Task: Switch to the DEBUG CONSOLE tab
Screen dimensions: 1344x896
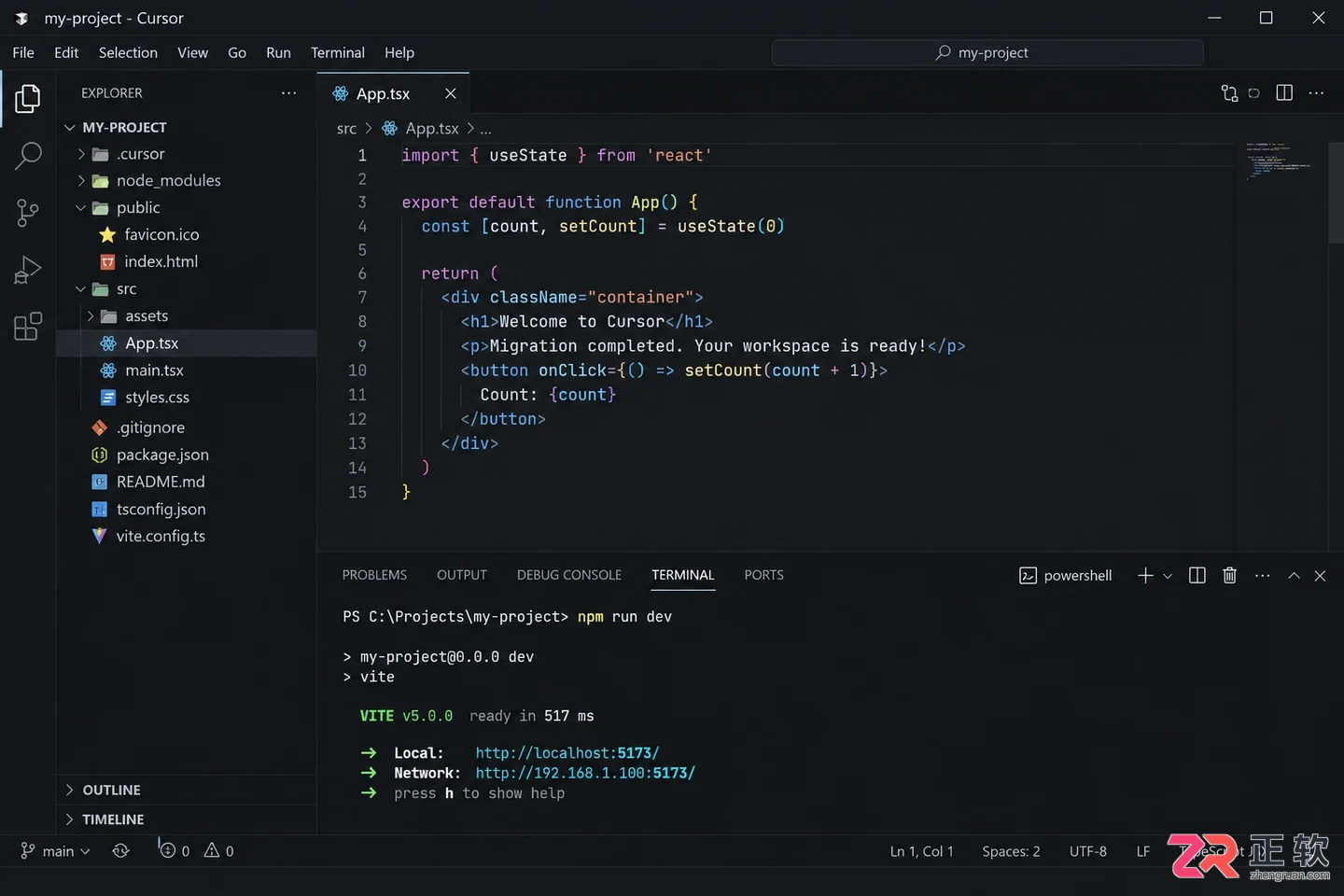Action: [x=569, y=576]
